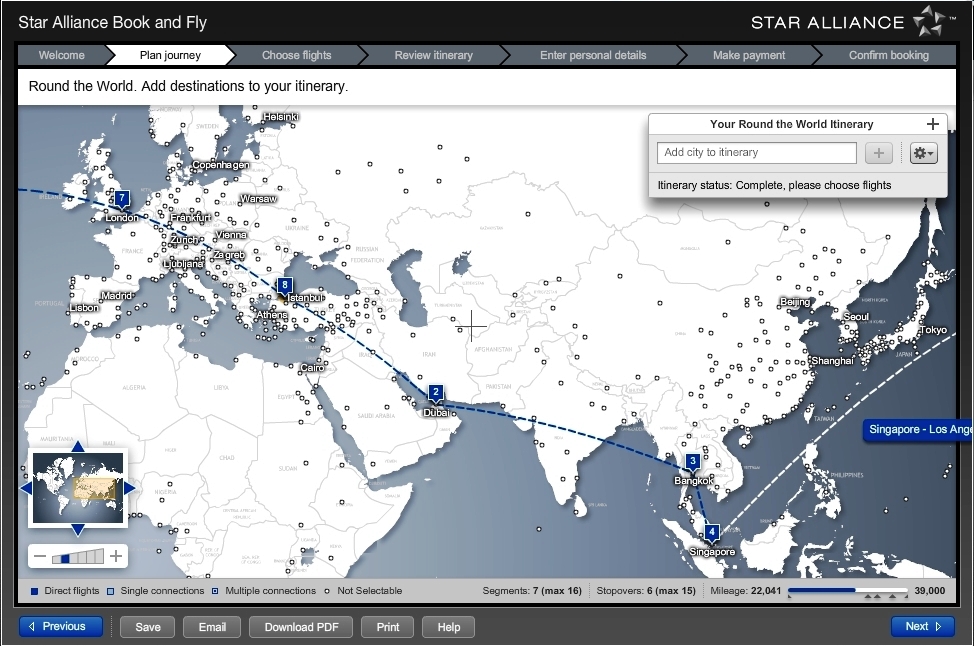
Task: Open the Make payment step
Action: (x=749, y=55)
